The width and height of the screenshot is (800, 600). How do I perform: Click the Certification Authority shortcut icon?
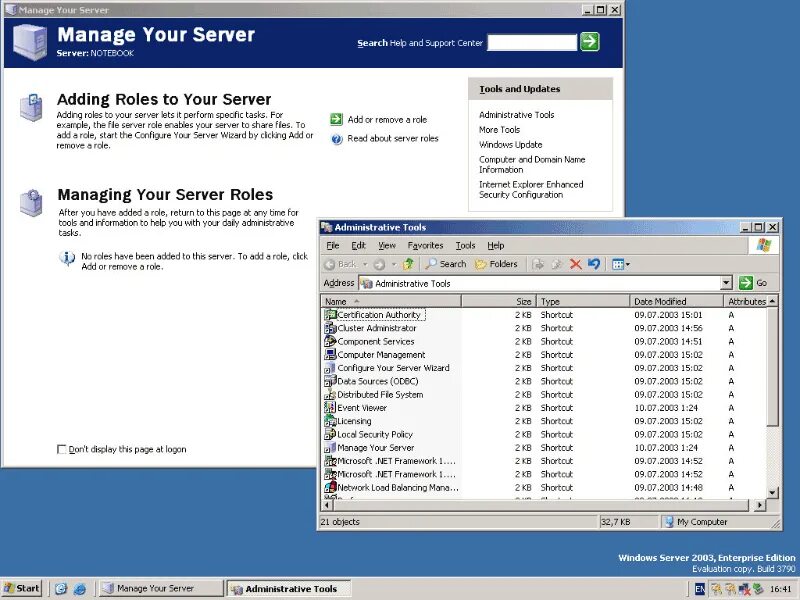[x=330, y=315]
